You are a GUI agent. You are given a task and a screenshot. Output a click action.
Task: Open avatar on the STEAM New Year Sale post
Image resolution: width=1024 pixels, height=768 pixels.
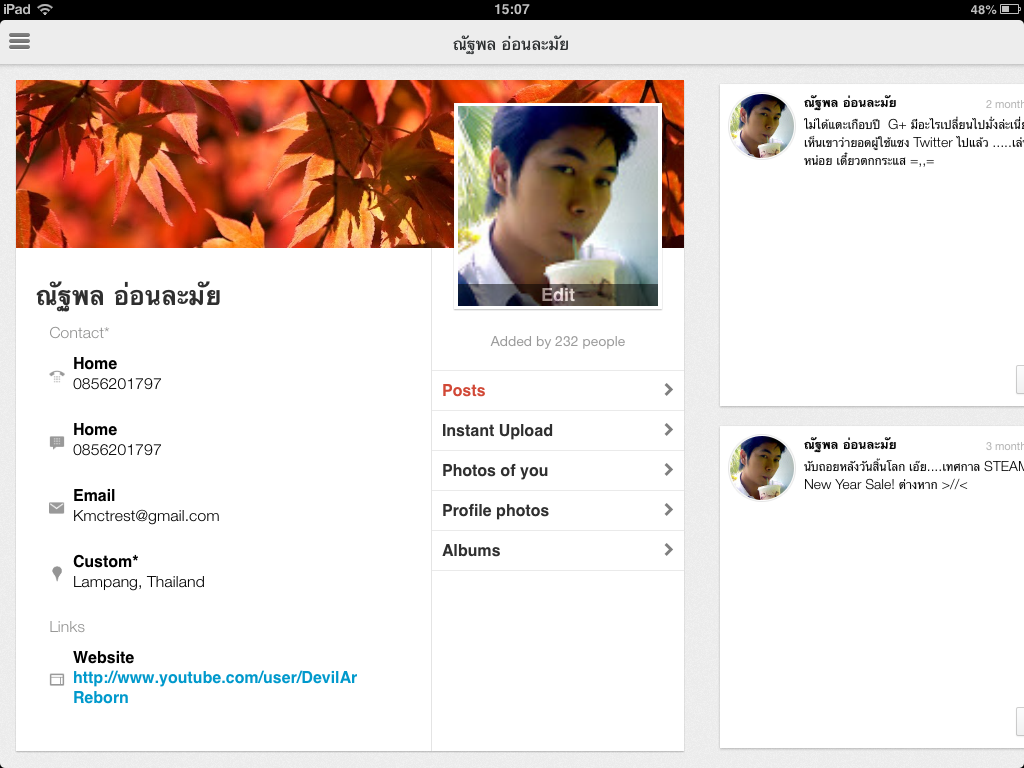pyautogui.click(x=761, y=468)
